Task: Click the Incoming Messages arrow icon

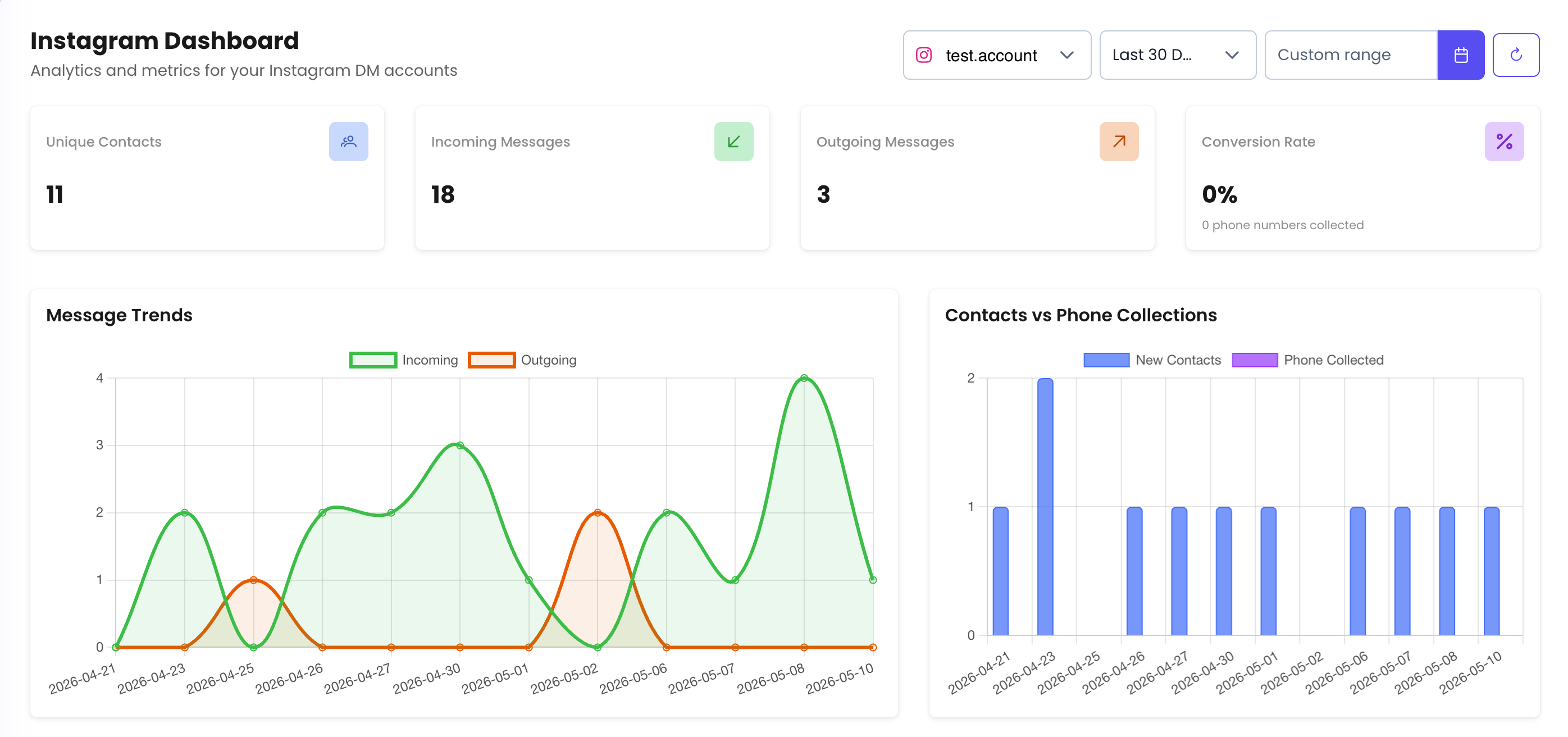Action: point(733,142)
